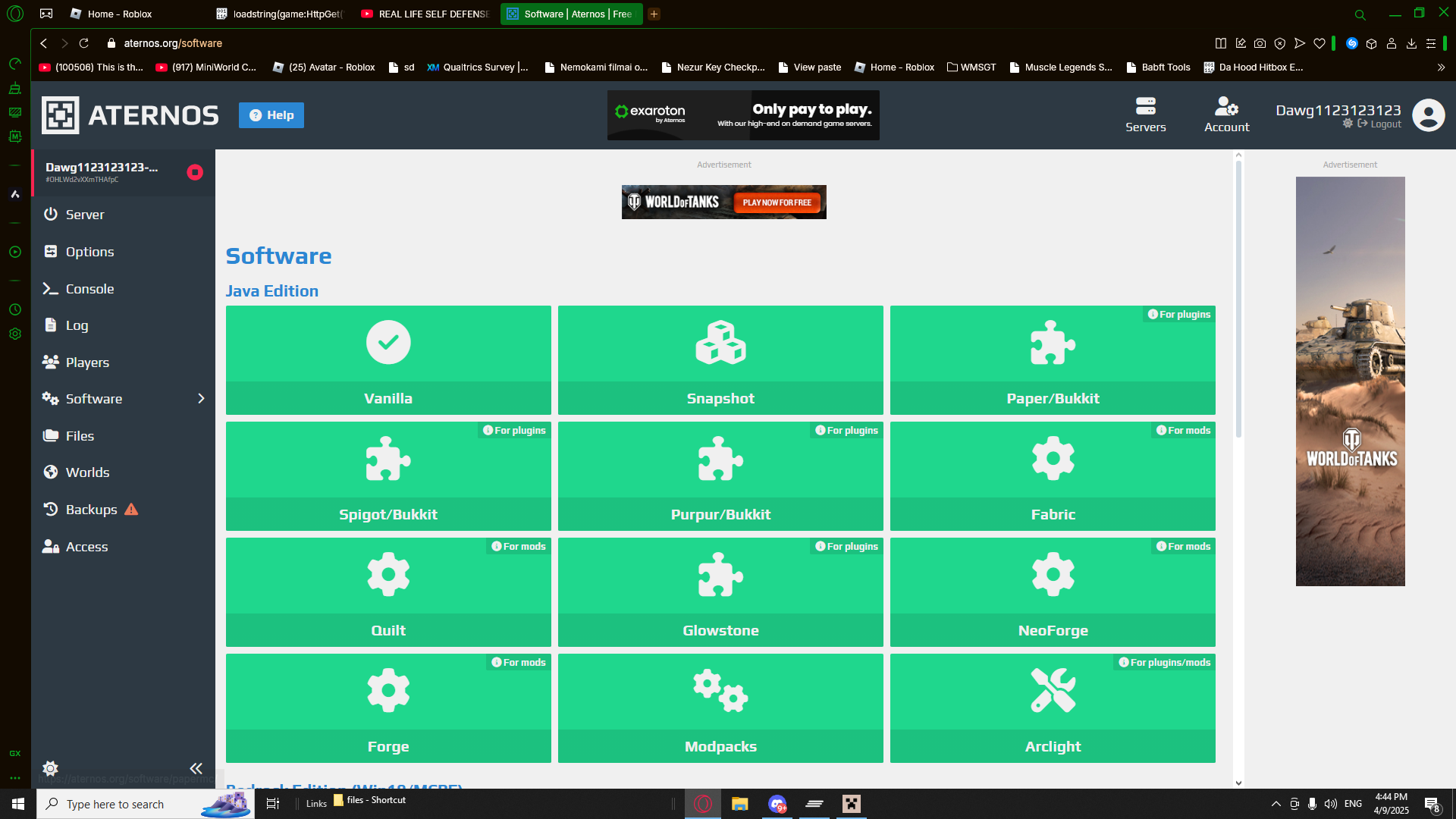Click the scrollbar down arrow
Screen dimensions: 1456x819
(1238, 783)
